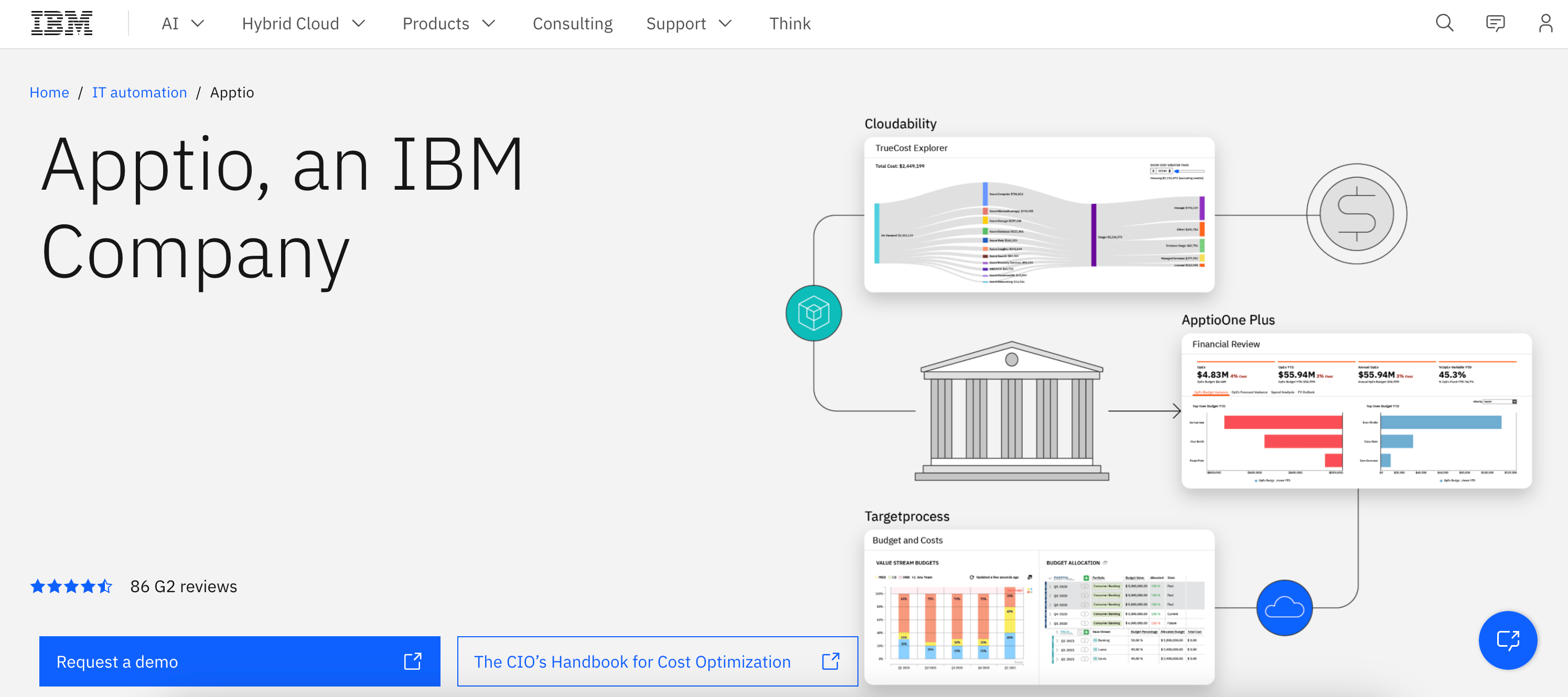Click external link icon on CIO's Handbook button
1568x697 pixels.
[830, 661]
